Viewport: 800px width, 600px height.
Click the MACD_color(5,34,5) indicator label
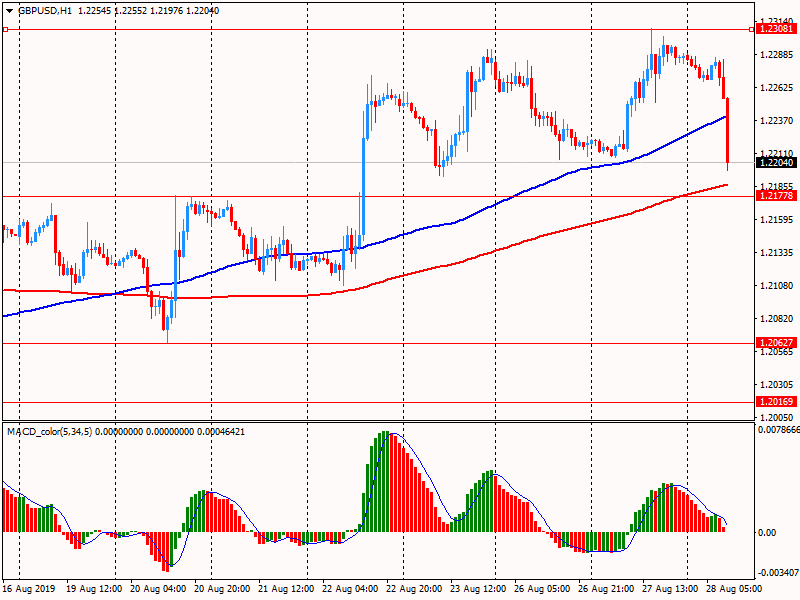click(x=49, y=432)
